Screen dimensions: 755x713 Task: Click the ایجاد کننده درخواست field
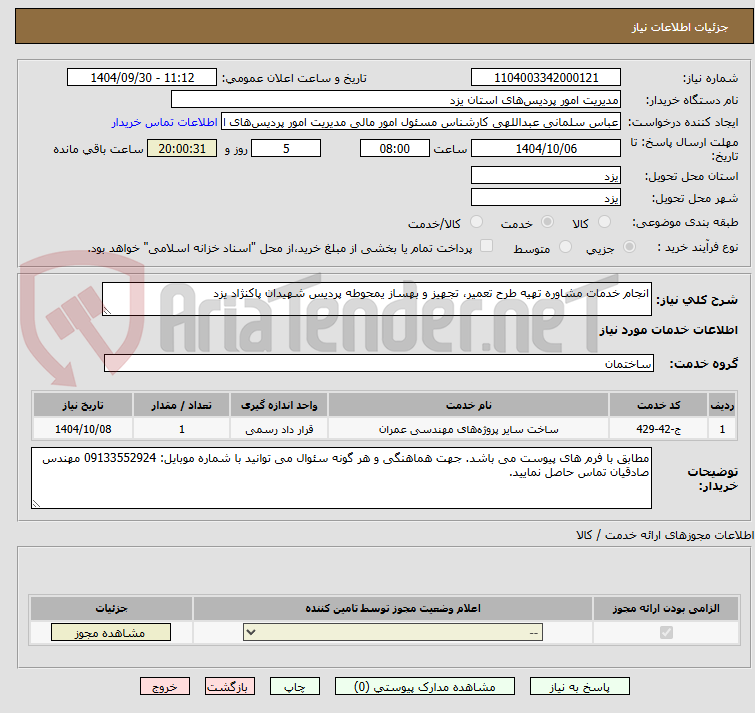pos(421,122)
